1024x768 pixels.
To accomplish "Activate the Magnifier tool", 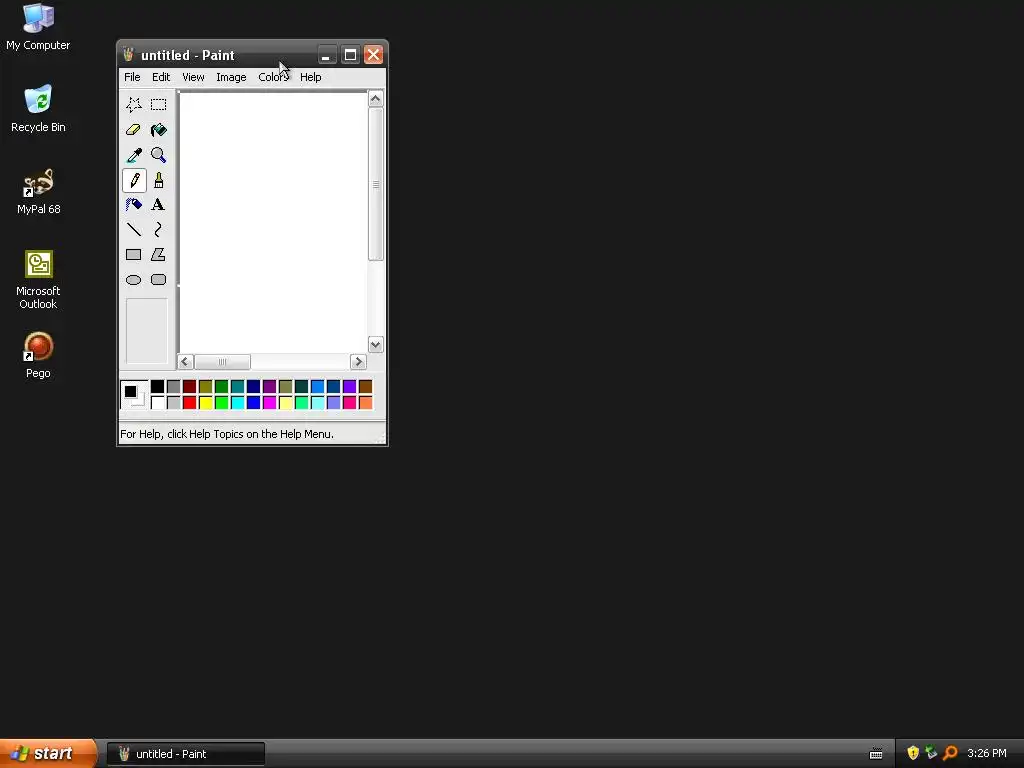I will click(x=158, y=155).
